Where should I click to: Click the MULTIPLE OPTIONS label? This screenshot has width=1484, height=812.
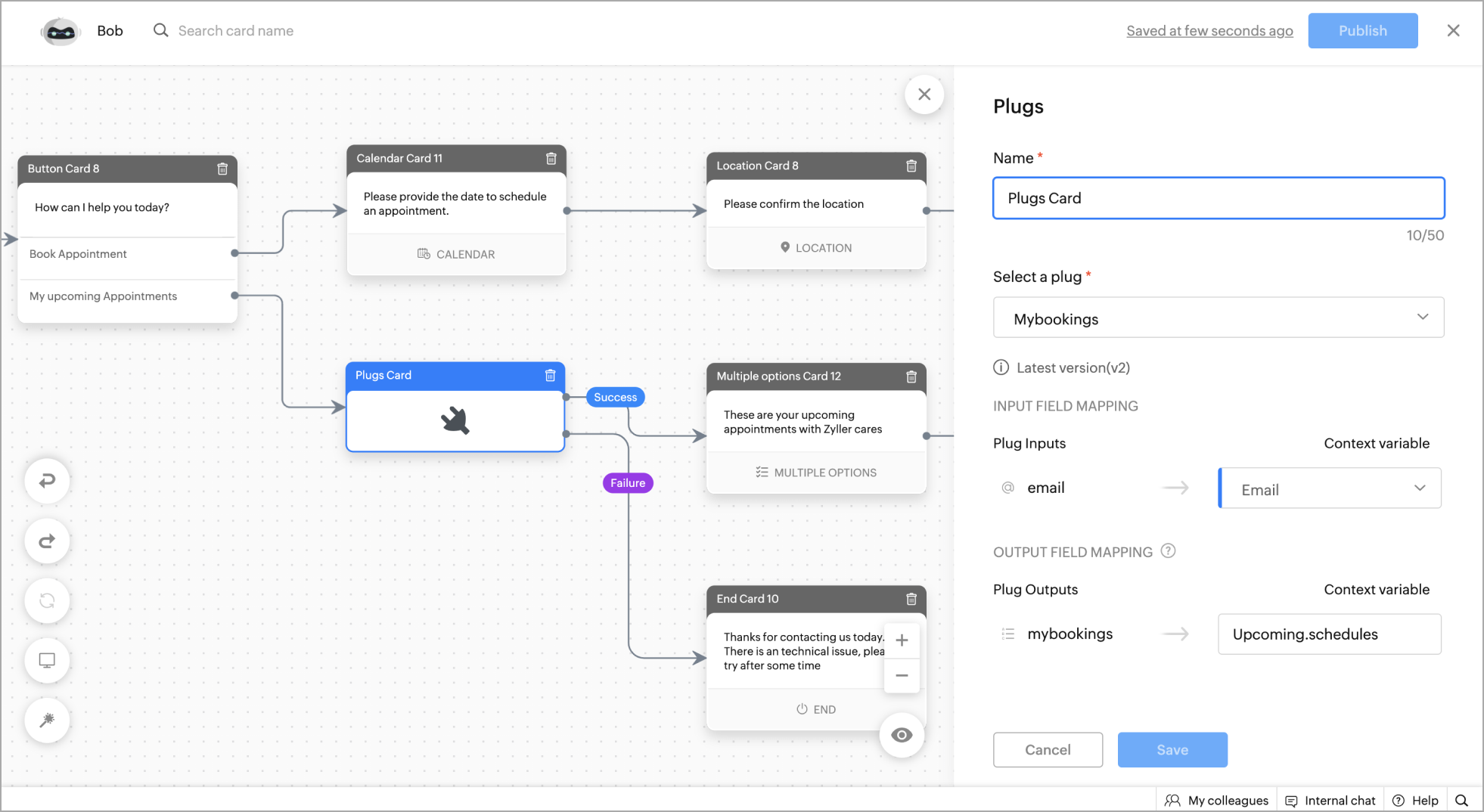[x=815, y=473]
